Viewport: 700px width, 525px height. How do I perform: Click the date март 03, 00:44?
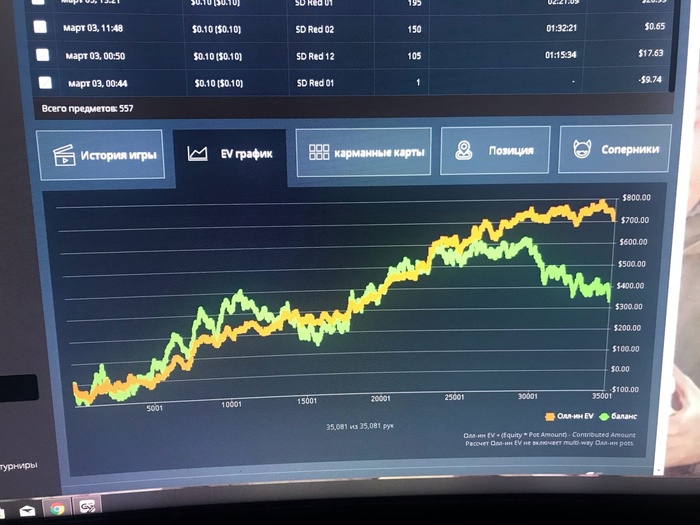[x=98, y=83]
